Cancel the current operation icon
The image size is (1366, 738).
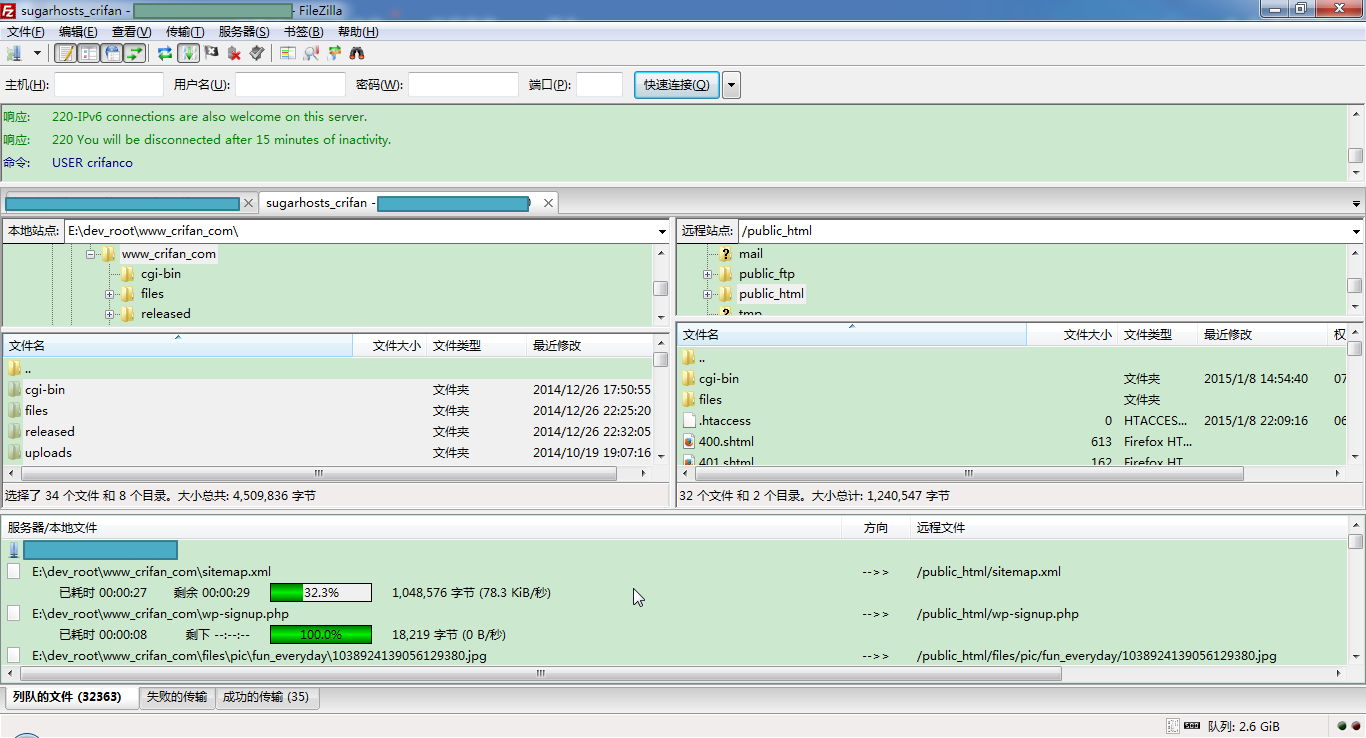tap(211, 53)
